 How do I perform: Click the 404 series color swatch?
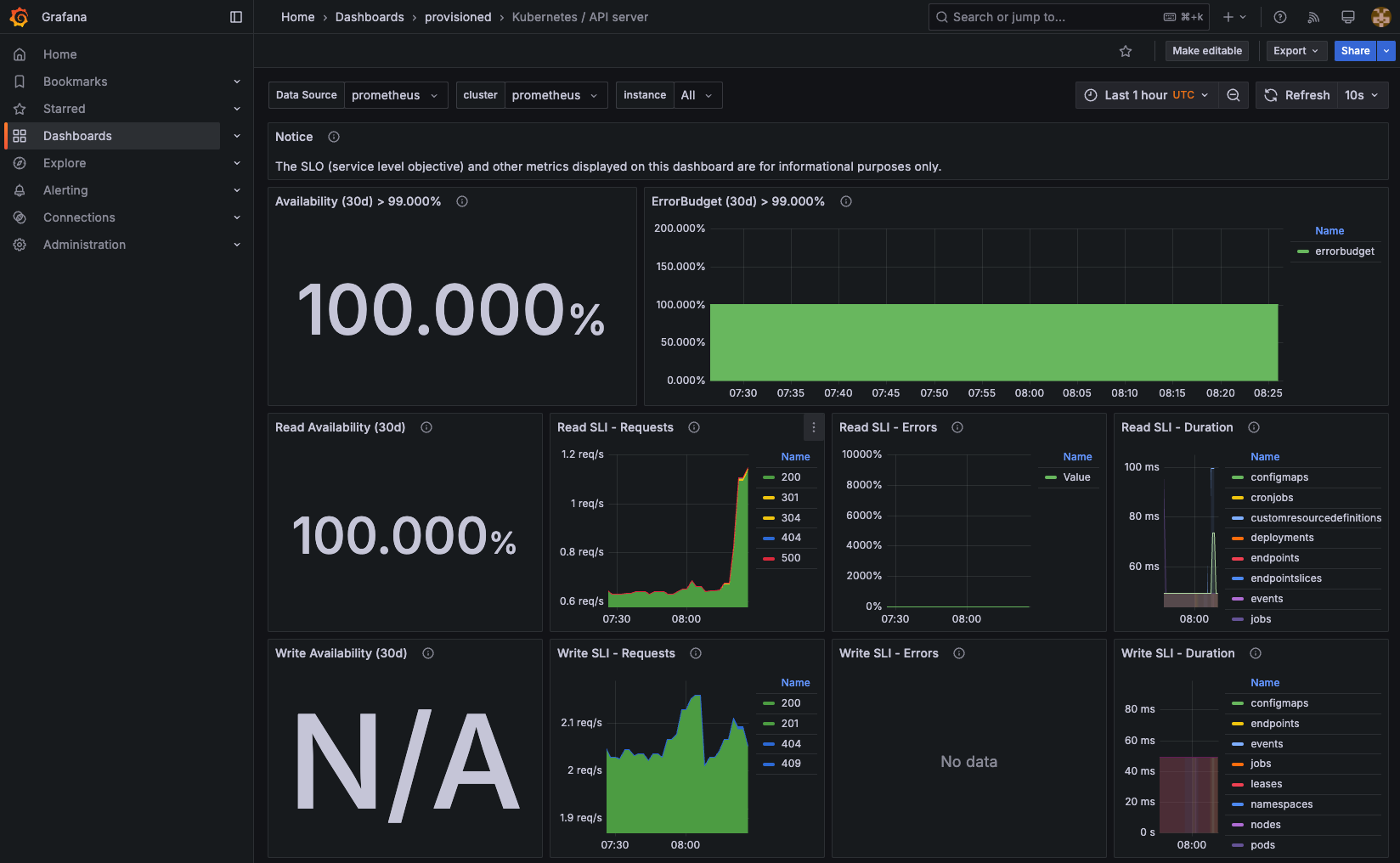coord(769,537)
